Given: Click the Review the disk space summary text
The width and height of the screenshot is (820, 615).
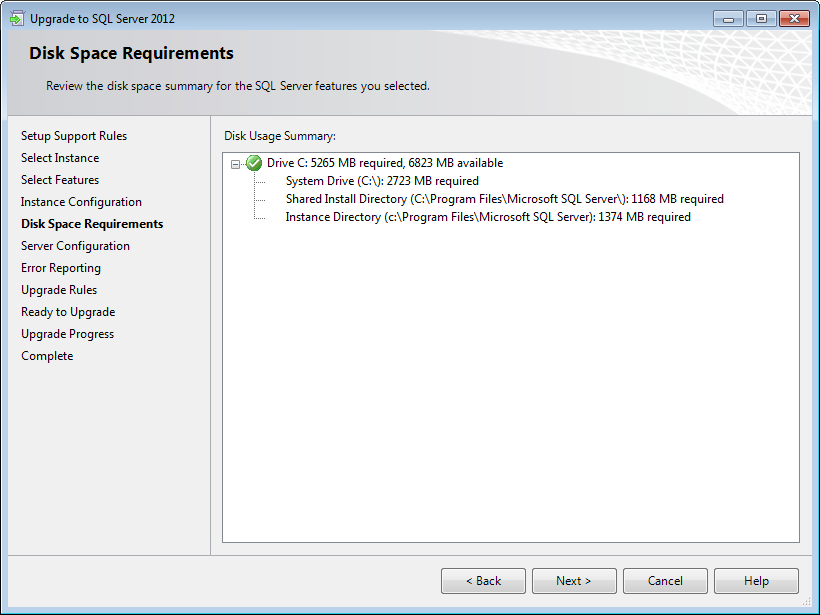Looking at the screenshot, I should pyautogui.click(x=238, y=86).
